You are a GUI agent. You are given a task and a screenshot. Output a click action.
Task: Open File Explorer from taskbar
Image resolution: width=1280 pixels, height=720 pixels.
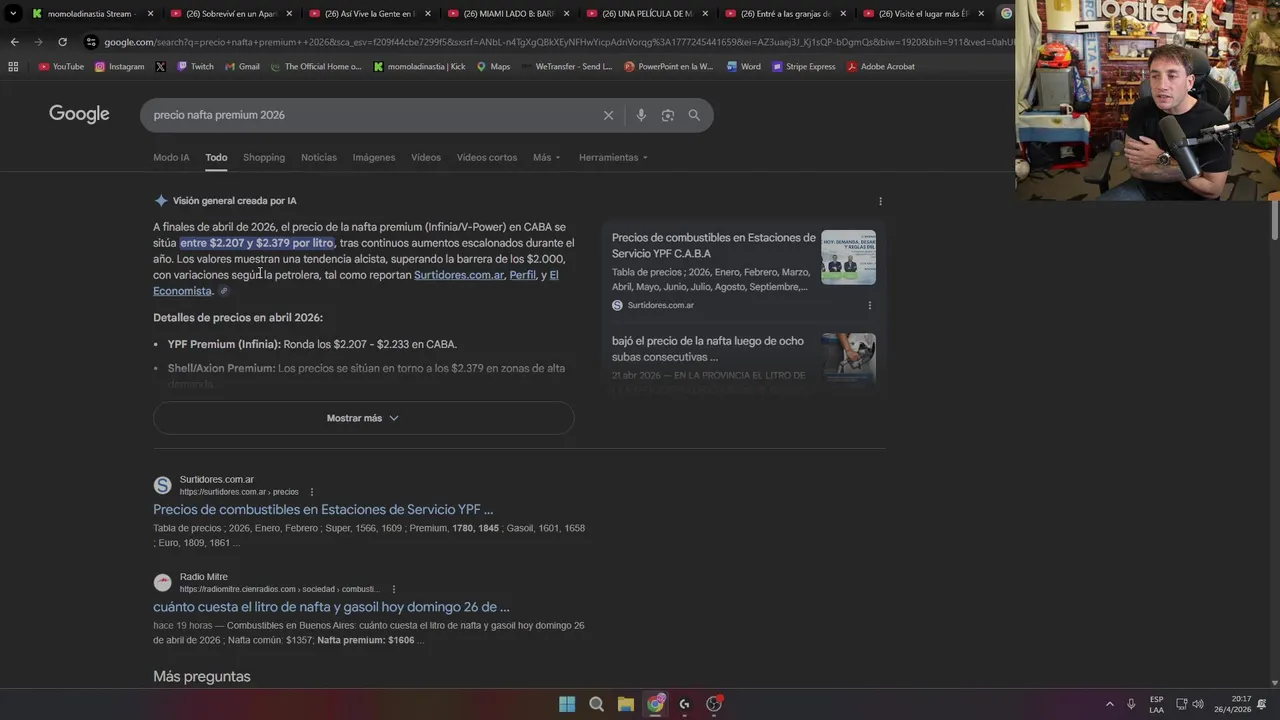pos(625,704)
